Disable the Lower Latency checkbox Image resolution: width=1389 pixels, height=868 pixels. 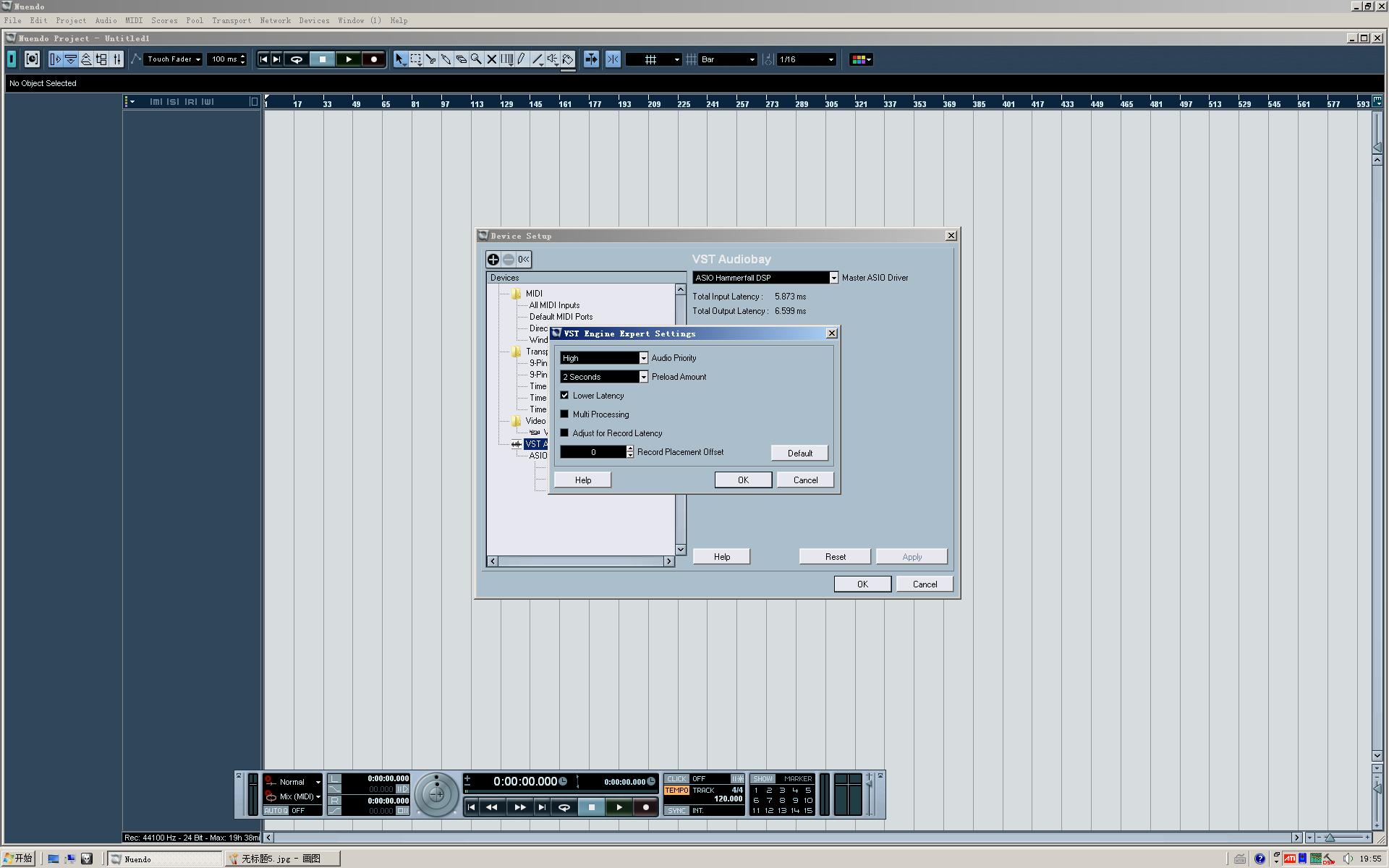(x=565, y=396)
